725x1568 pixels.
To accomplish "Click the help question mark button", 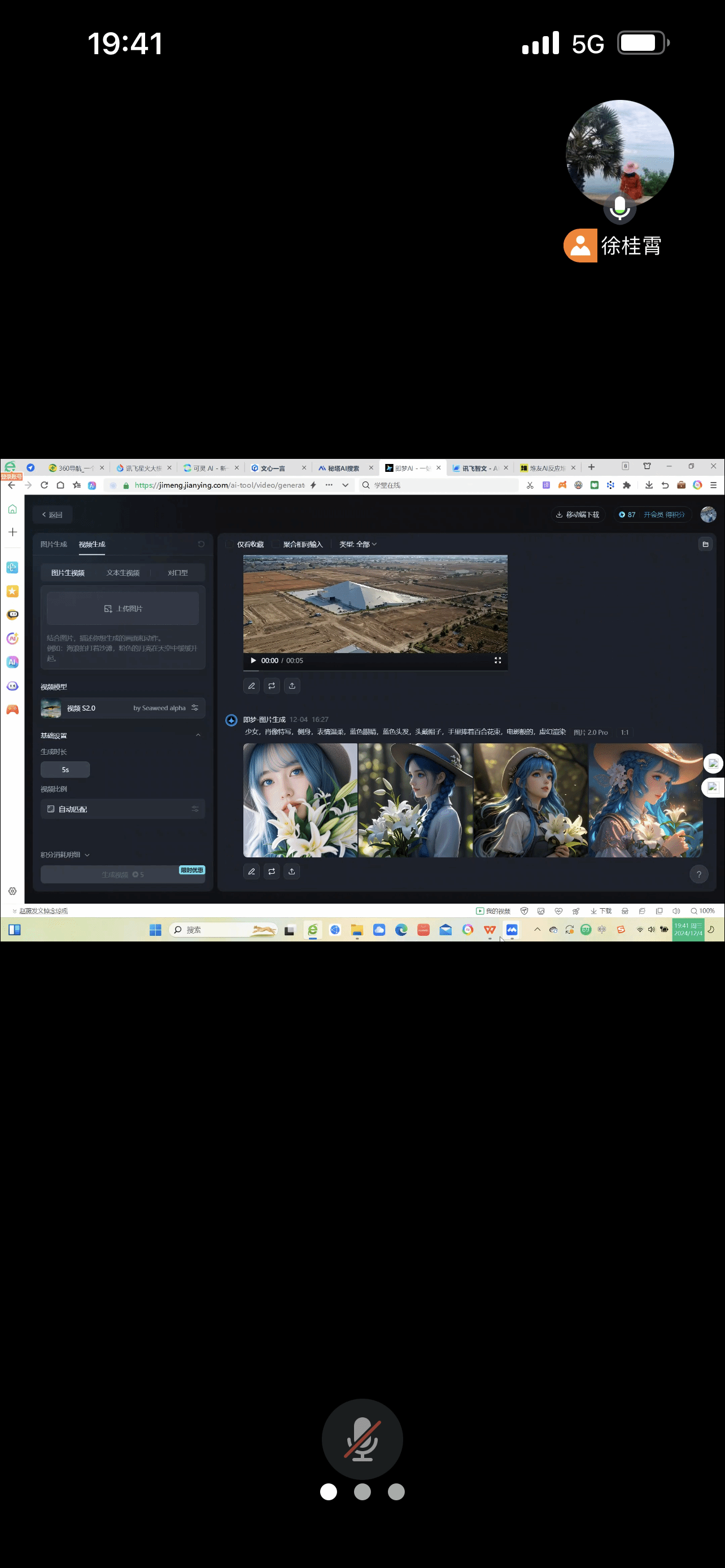I will [x=698, y=874].
